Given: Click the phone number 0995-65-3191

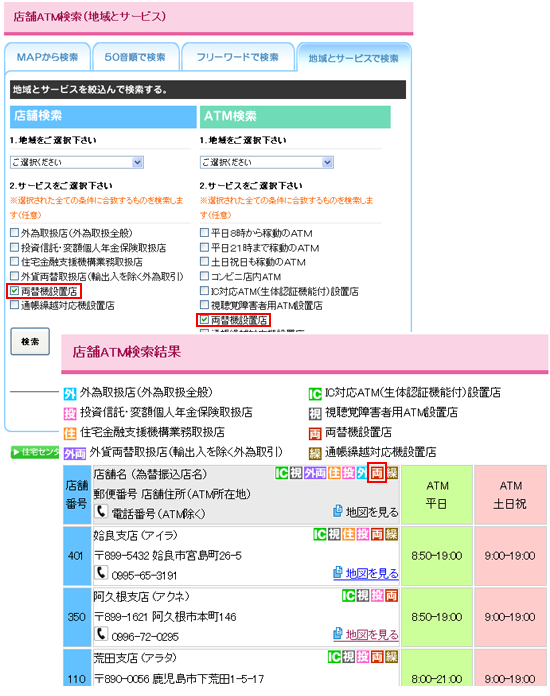Looking at the screenshot, I should [144, 576].
